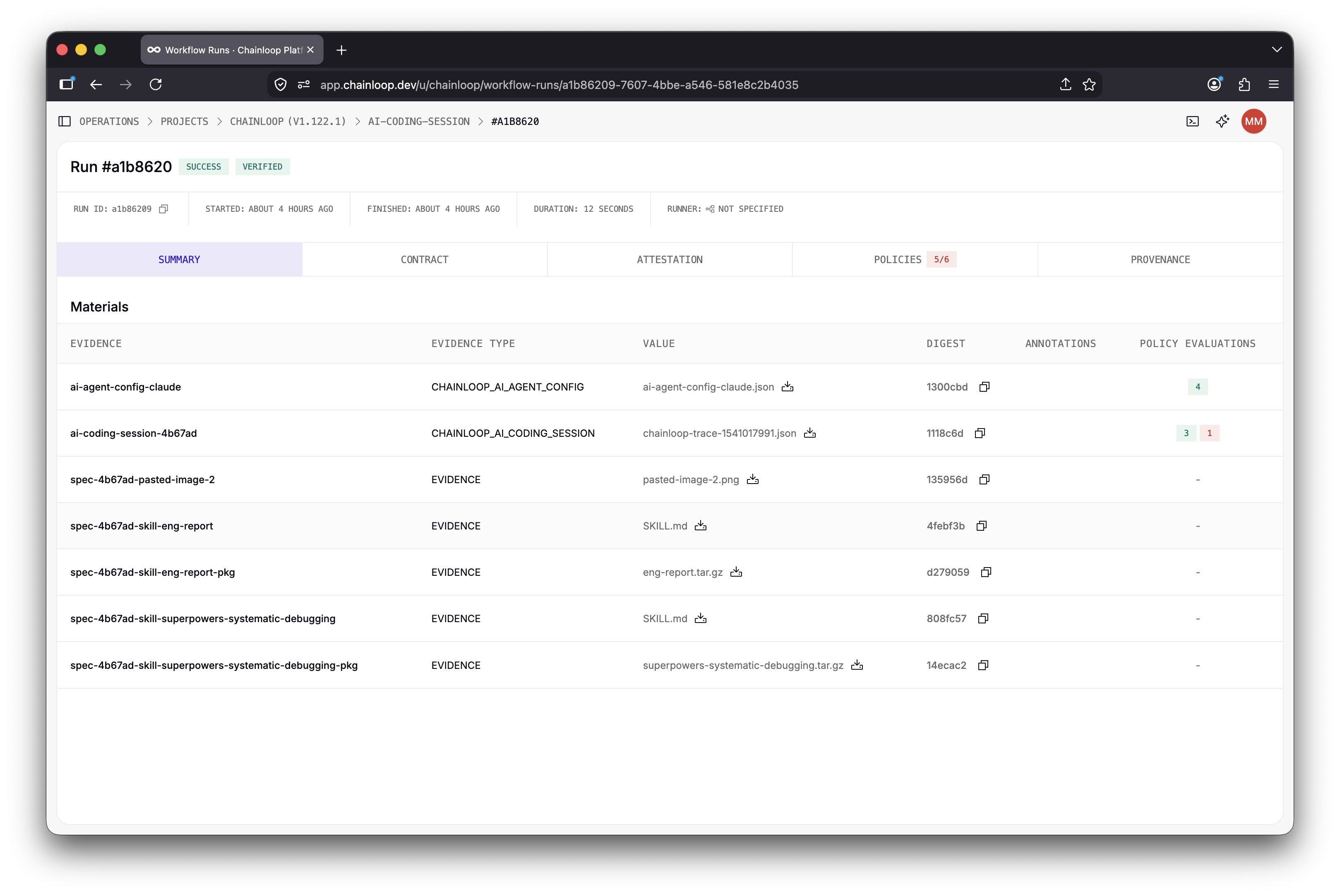This screenshot has width=1340, height=896.
Task: Open the browser hamburger menu
Action: (1274, 84)
